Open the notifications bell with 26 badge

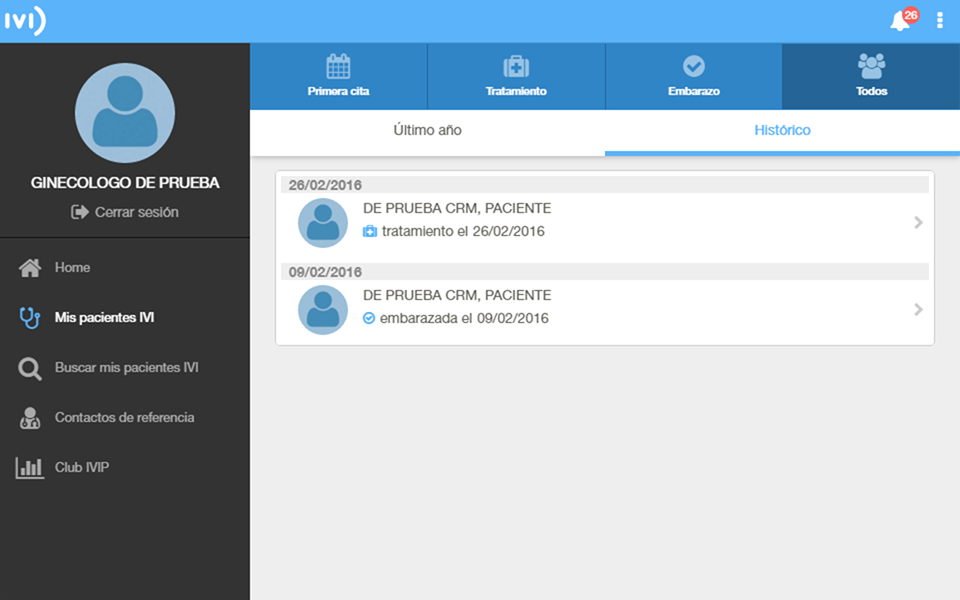pyautogui.click(x=904, y=20)
